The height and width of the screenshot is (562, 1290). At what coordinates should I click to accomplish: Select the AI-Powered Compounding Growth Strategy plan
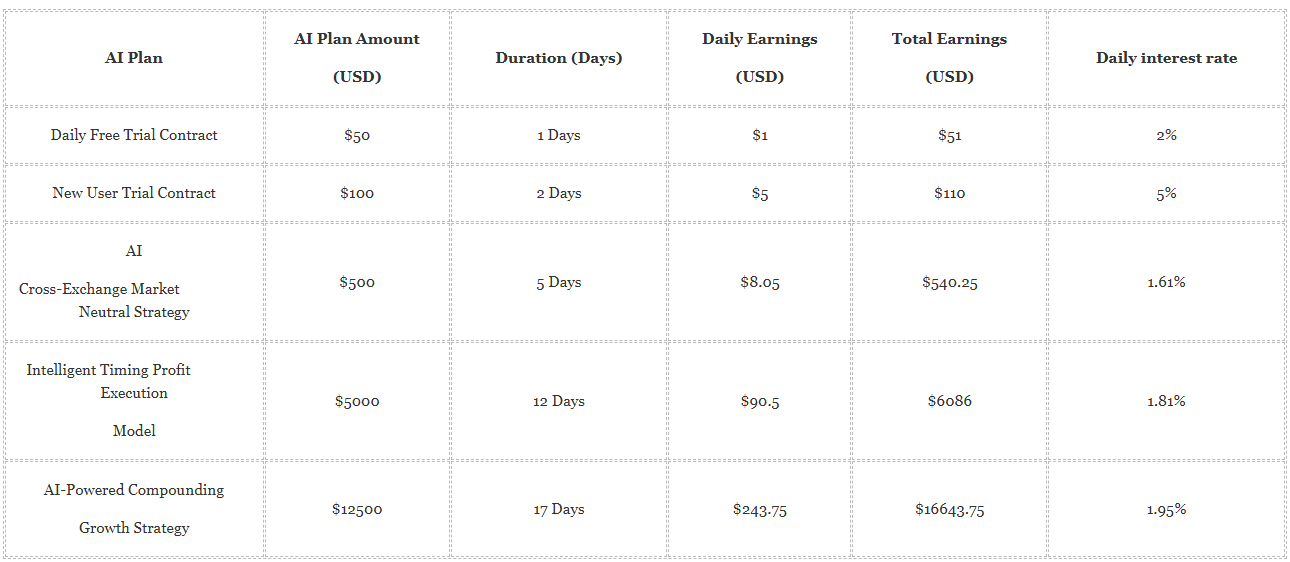[134, 509]
